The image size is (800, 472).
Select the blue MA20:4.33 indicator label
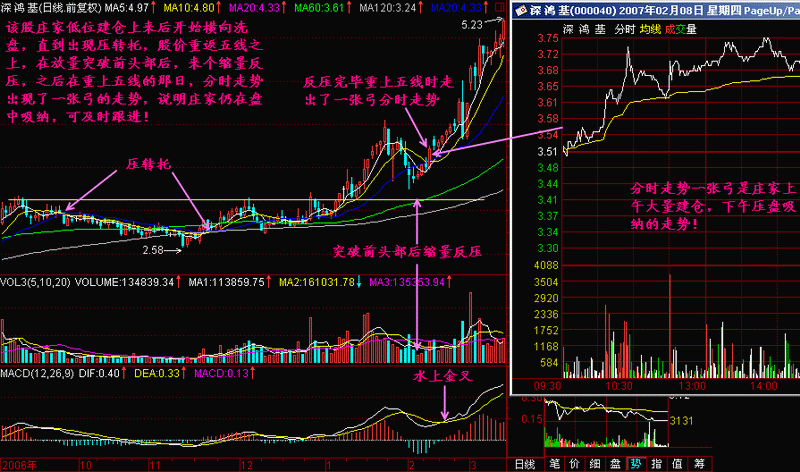point(456,8)
